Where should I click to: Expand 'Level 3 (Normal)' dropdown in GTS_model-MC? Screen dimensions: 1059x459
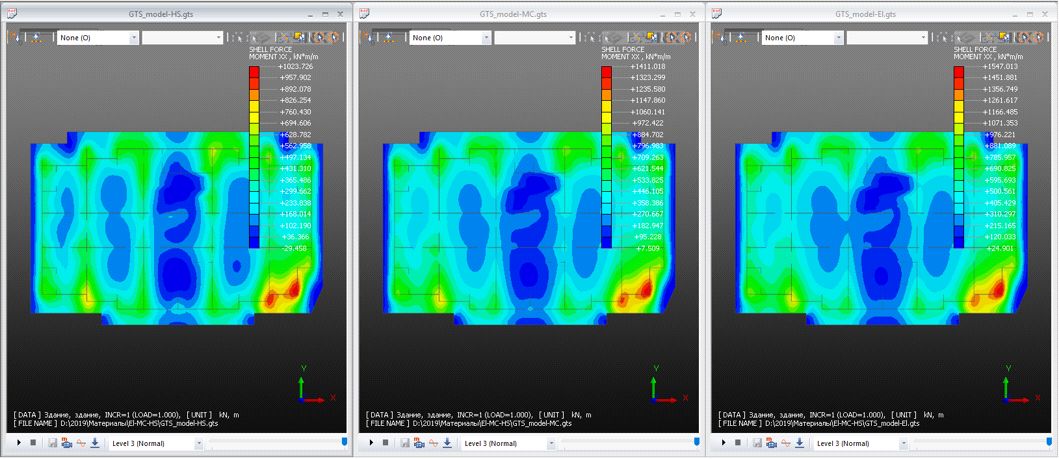(552, 443)
